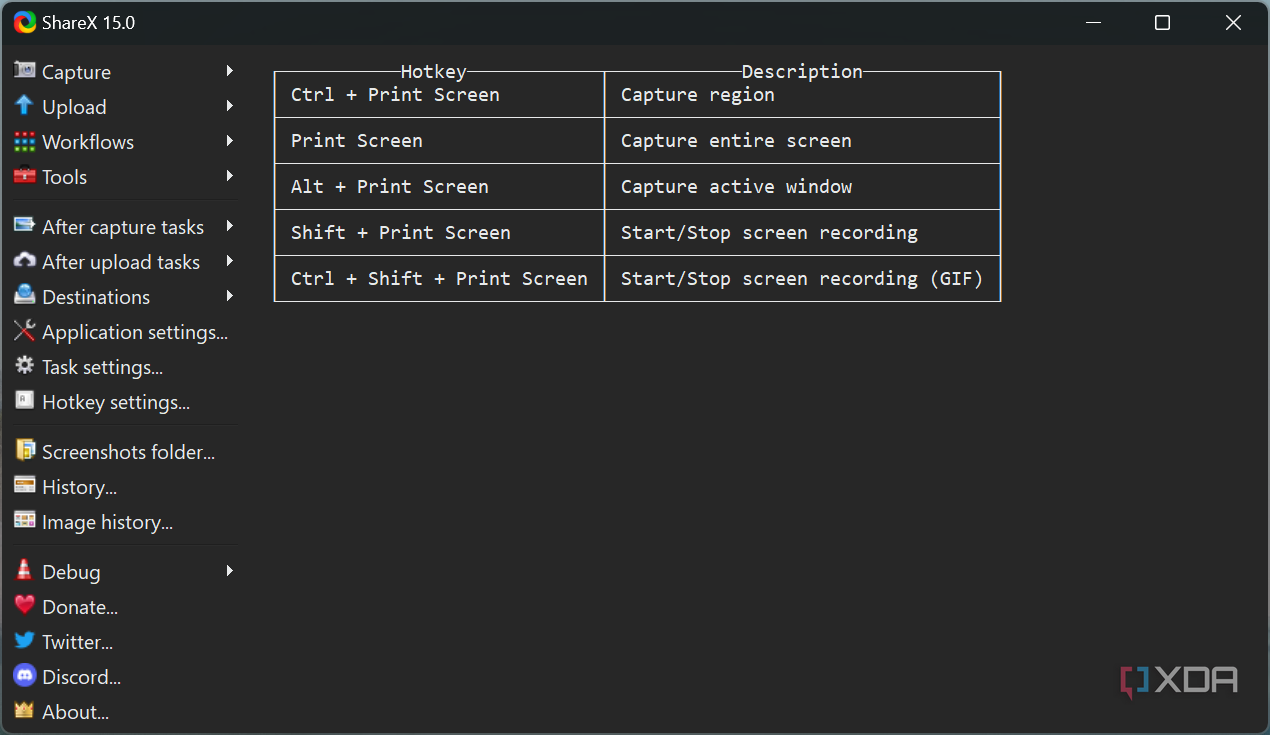Viewport: 1270px width, 735px height.
Task: Open the History window
Action: (x=79, y=487)
